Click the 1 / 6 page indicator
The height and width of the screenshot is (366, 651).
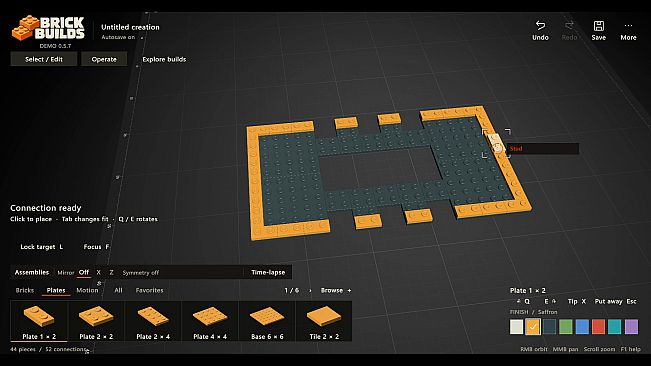tap(291, 290)
